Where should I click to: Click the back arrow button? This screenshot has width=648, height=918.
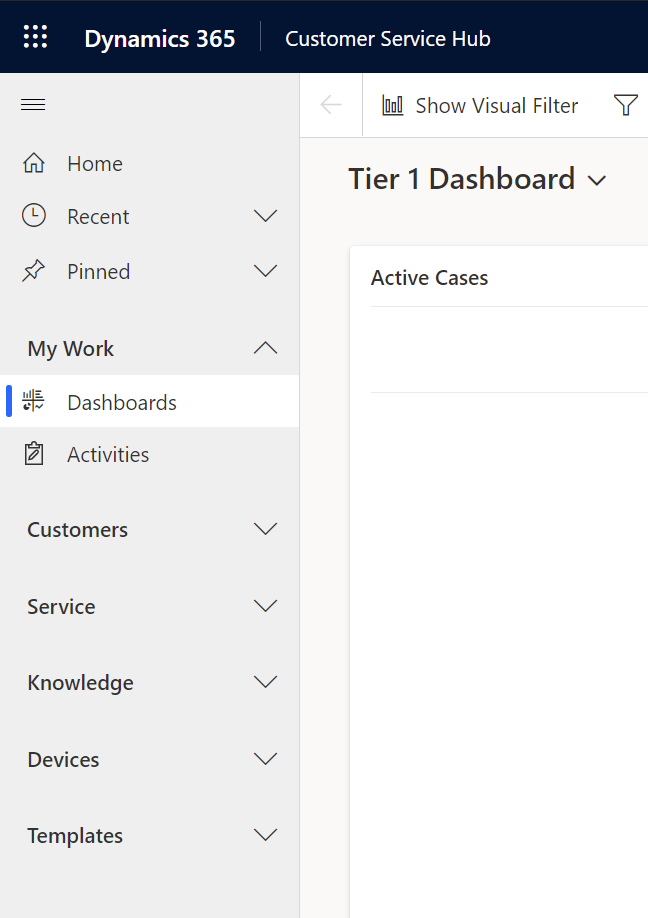pyautogui.click(x=331, y=105)
